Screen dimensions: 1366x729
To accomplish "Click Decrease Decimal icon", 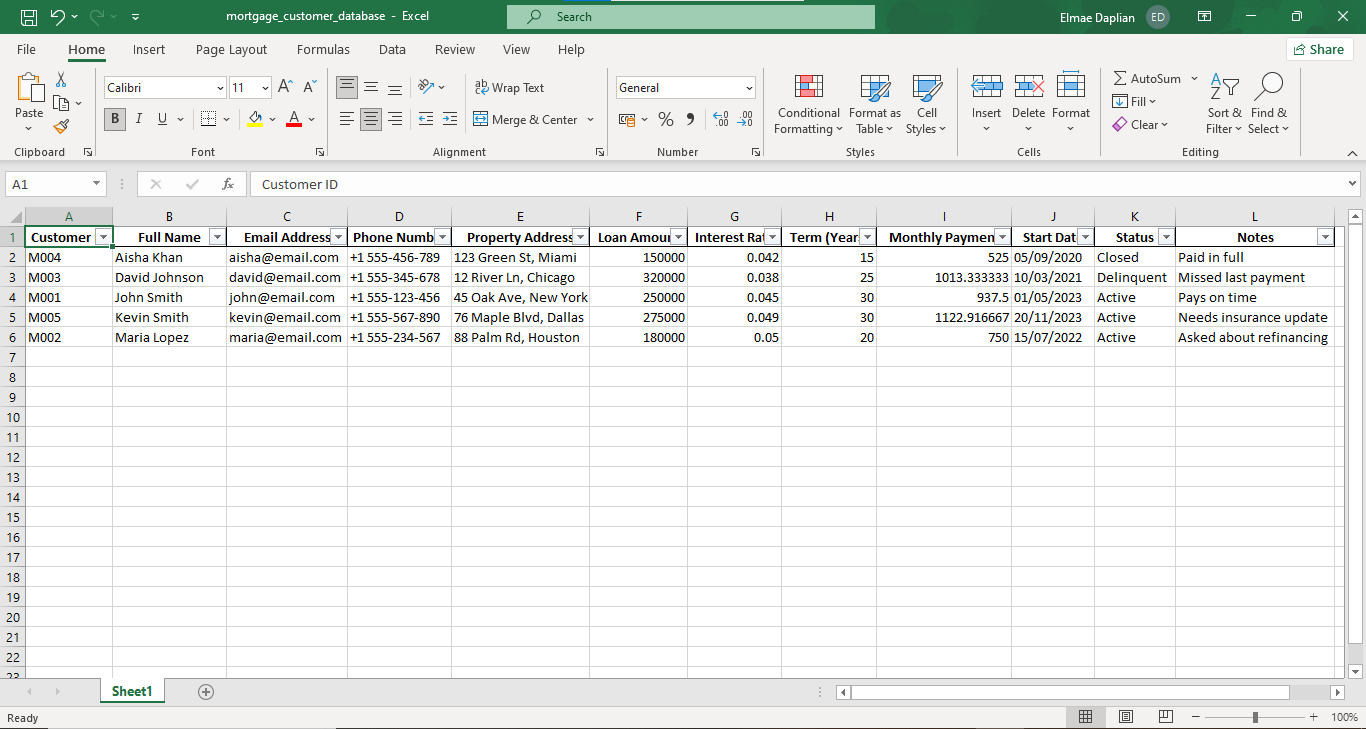I will point(745,119).
